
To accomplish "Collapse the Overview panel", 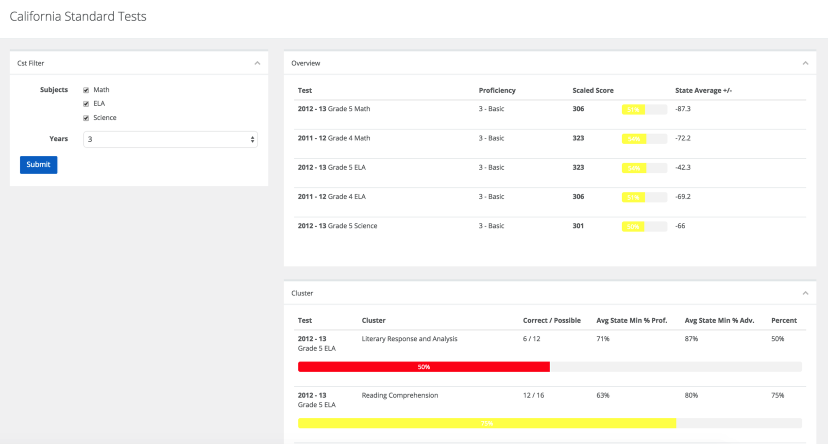I will point(805,63).
